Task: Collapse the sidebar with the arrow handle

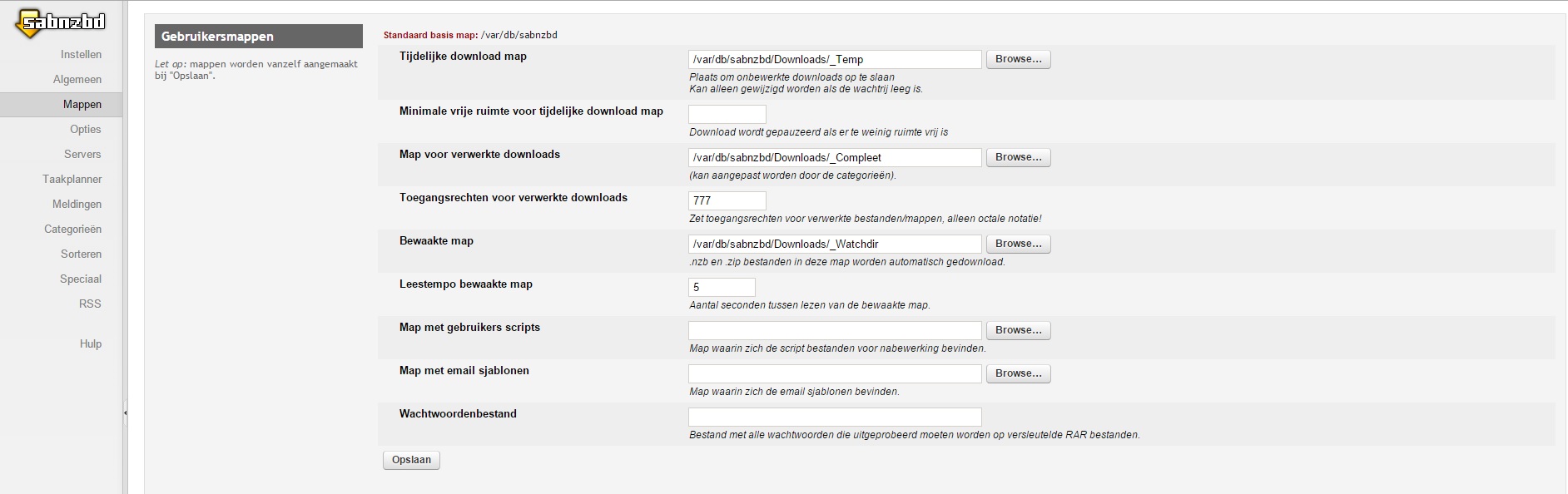Action: pos(125,412)
